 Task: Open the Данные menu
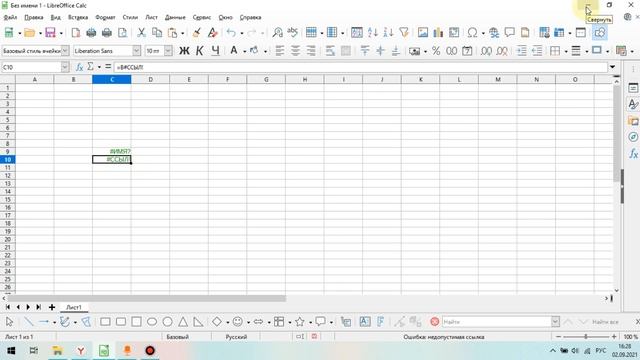(175, 17)
